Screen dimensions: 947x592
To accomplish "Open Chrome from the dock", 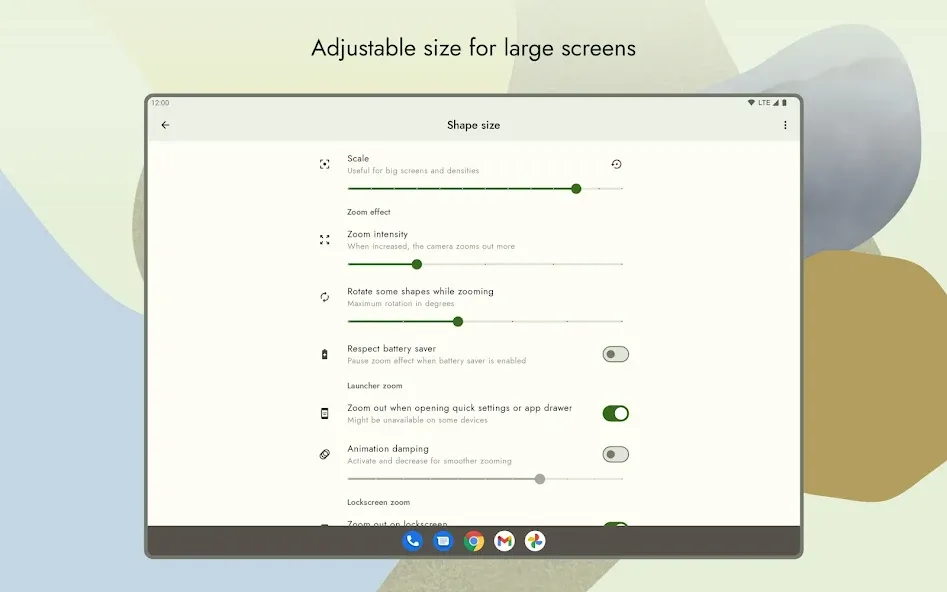I will point(474,541).
